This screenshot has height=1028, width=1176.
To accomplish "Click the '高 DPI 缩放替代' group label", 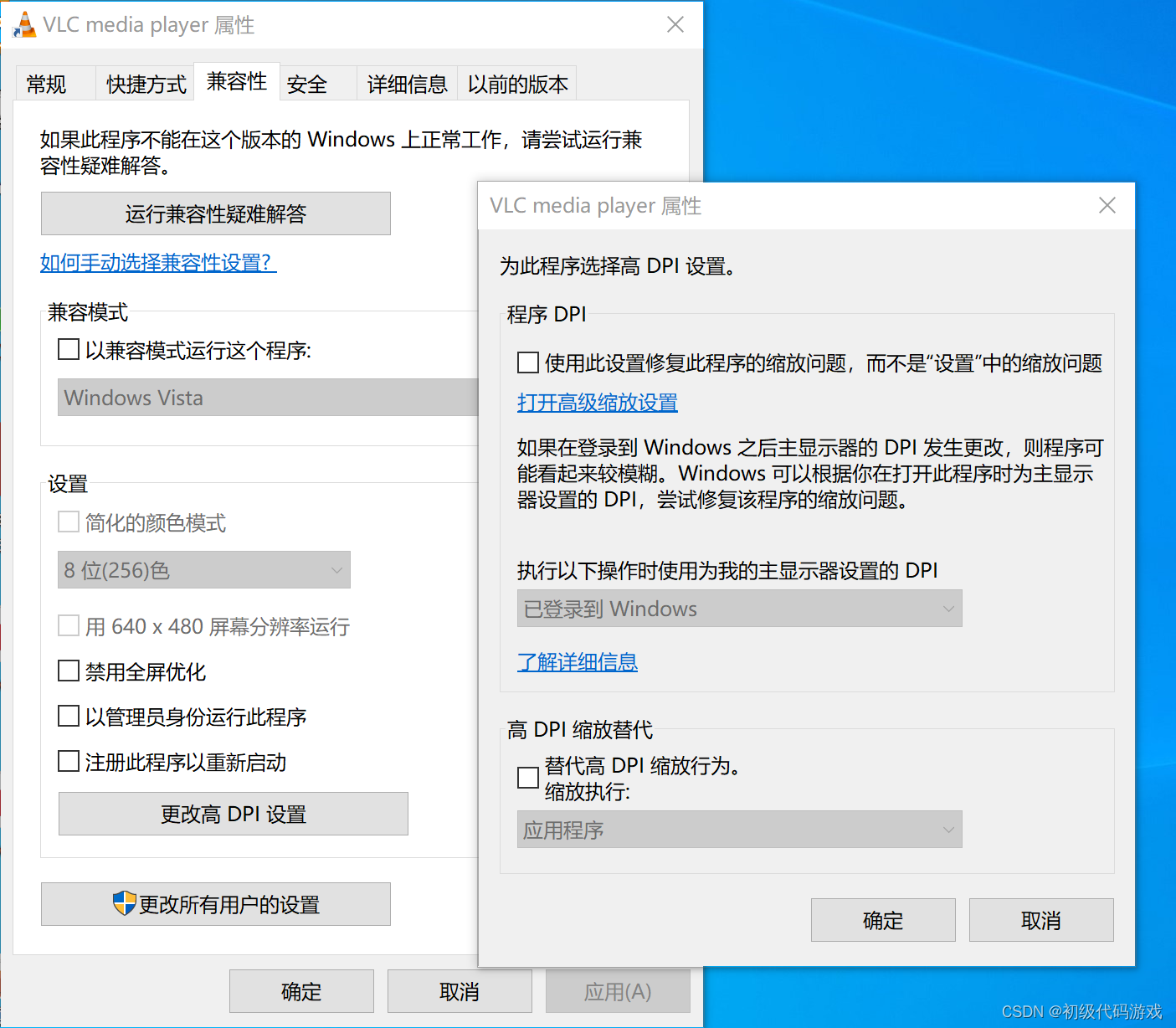I will [580, 729].
